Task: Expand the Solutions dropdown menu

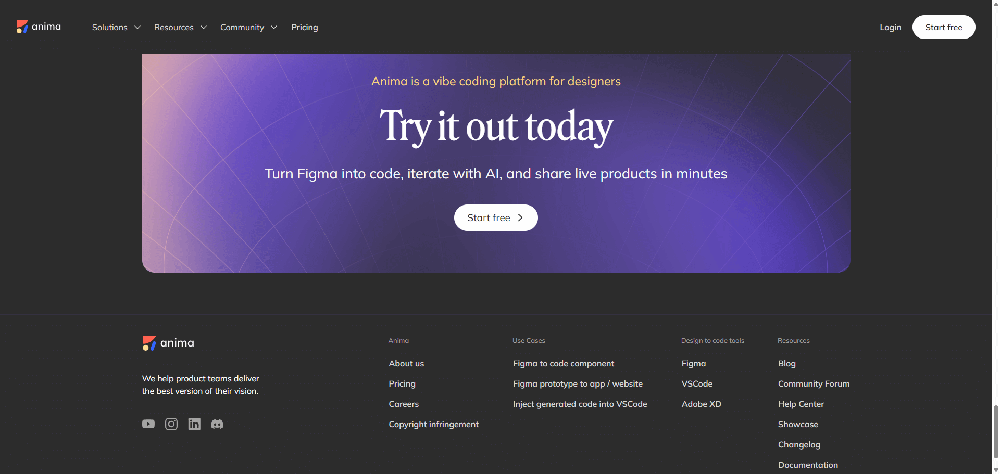Action: coord(116,27)
